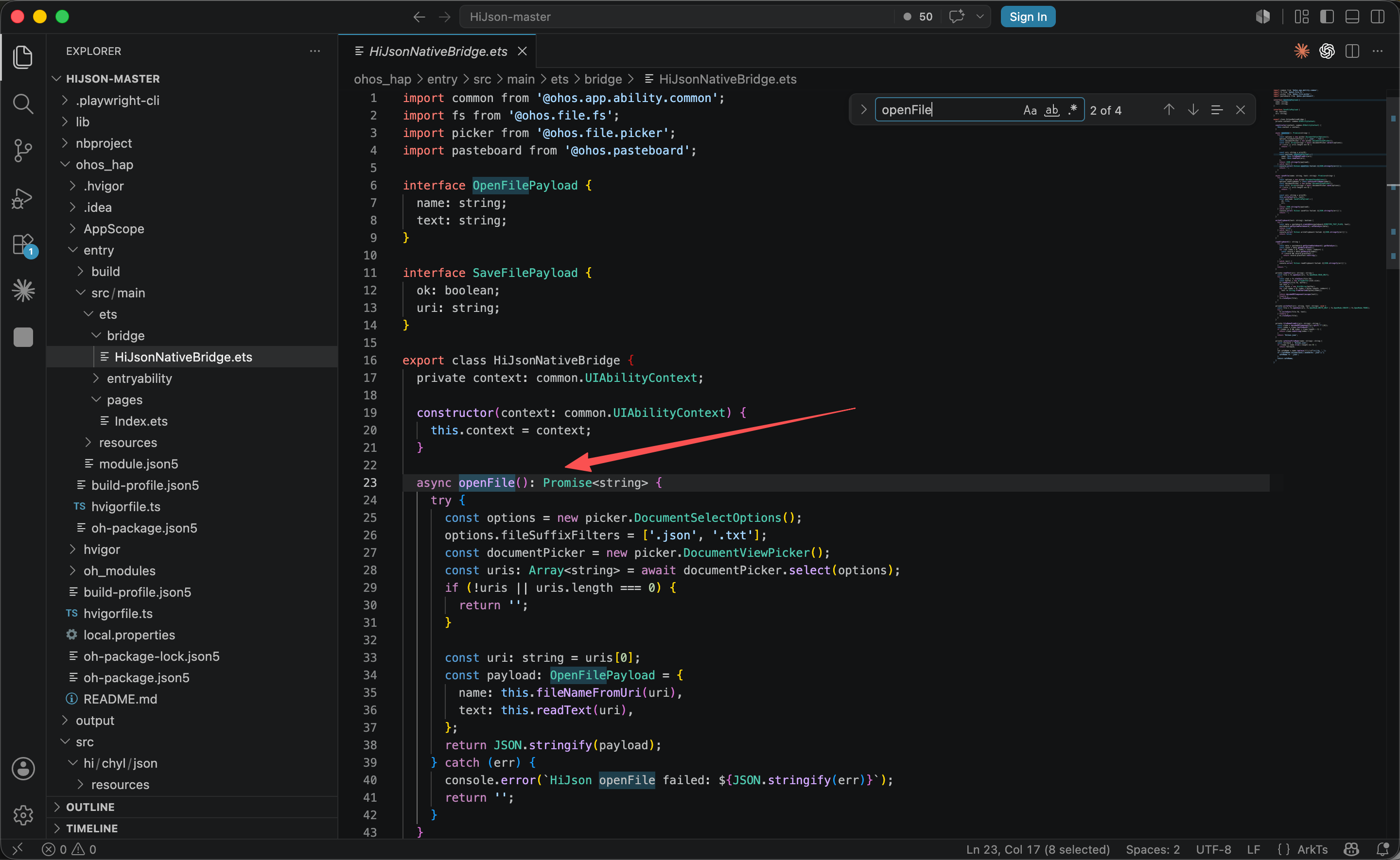This screenshot has height=860, width=1400.
Task: Open the hexagon icon in title bar
Action: 1262,17
